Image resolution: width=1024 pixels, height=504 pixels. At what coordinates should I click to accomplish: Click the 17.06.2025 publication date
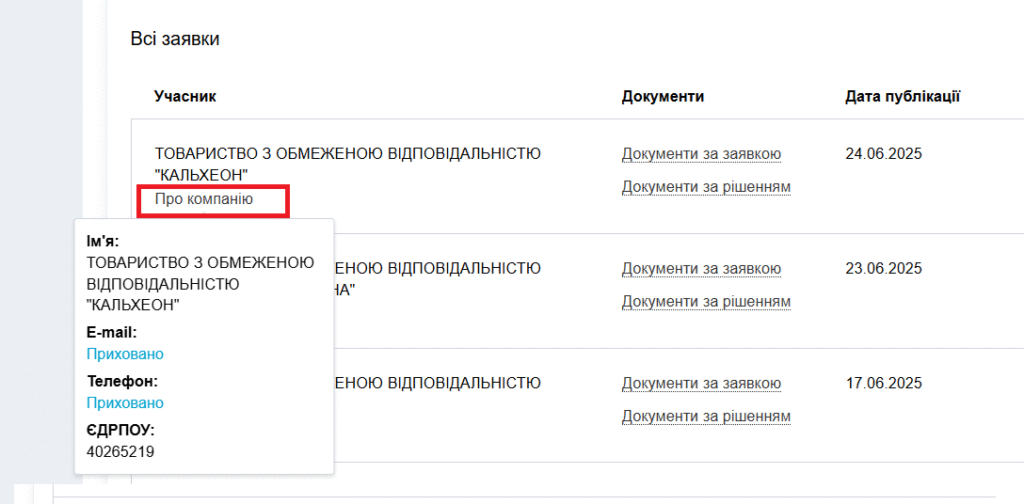tap(883, 383)
